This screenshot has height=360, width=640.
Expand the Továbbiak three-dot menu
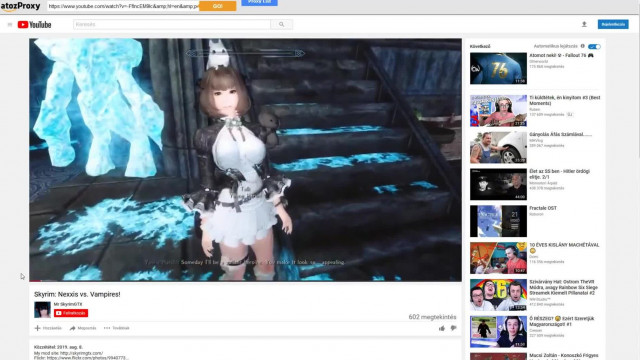[x=116, y=328]
